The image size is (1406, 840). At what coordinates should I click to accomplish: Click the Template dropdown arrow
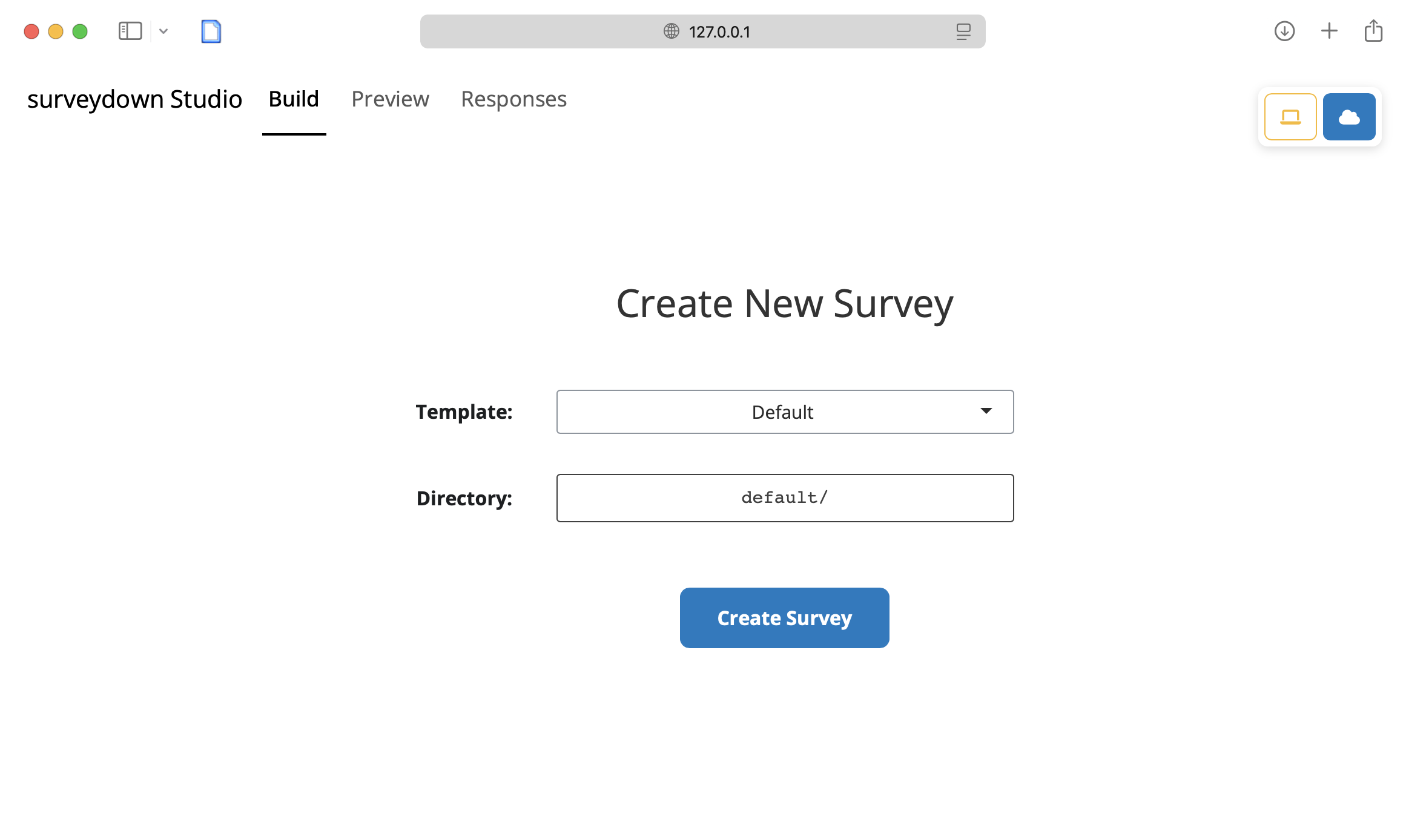(x=986, y=411)
